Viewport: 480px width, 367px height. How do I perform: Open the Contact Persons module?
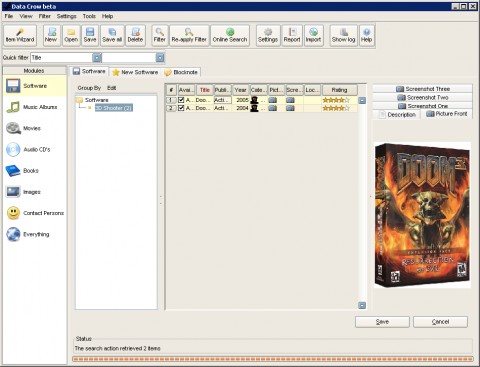click(35, 213)
